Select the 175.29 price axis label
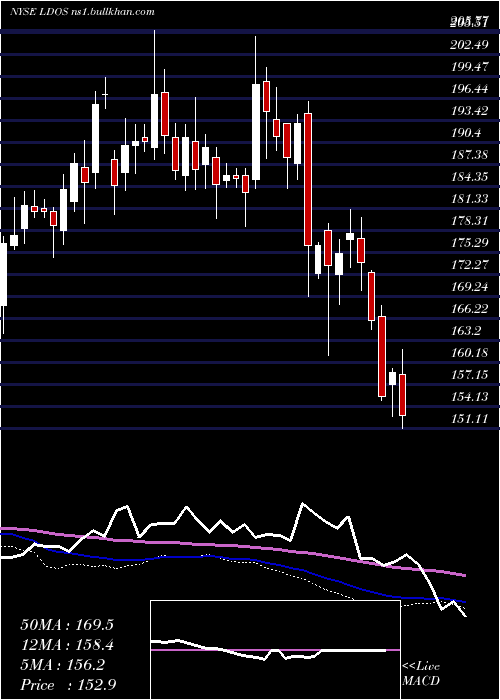This screenshot has height=700, width=500. [x=471, y=243]
